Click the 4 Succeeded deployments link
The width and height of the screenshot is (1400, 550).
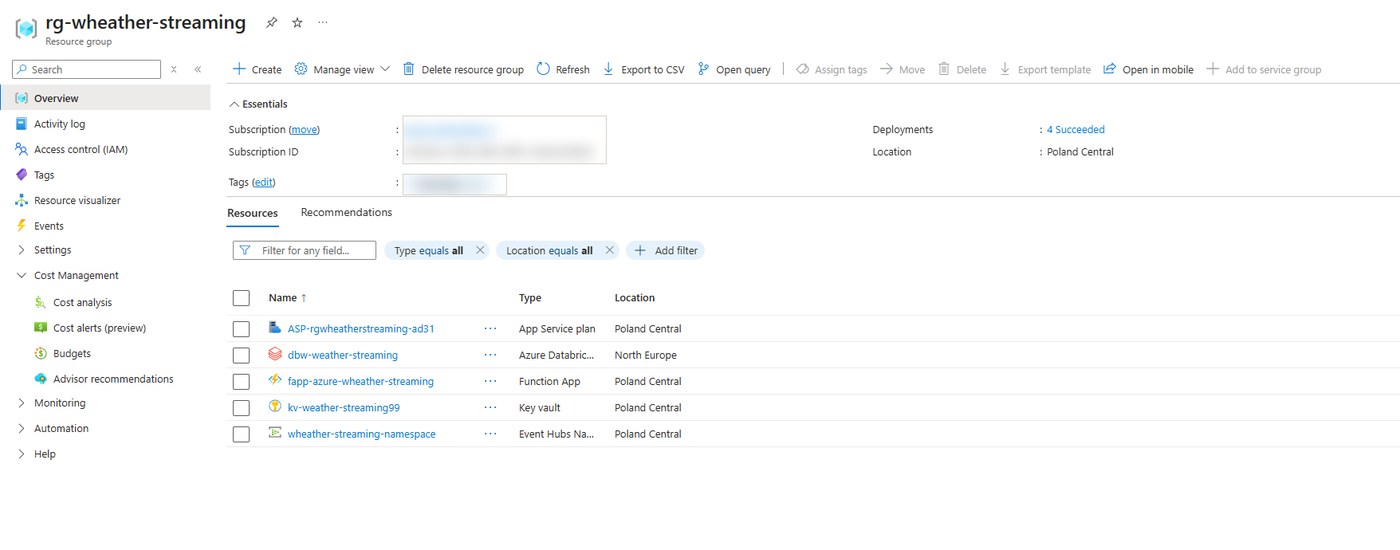(x=1076, y=130)
